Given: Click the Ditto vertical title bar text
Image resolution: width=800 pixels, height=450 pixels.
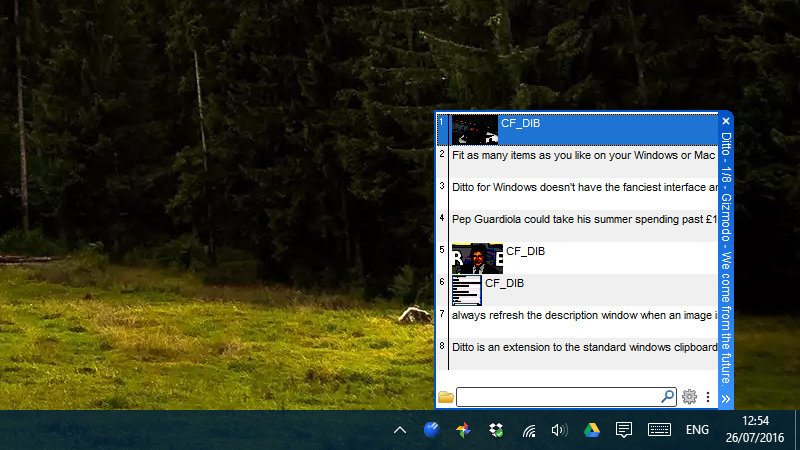Looking at the screenshot, I should [726, 259].
